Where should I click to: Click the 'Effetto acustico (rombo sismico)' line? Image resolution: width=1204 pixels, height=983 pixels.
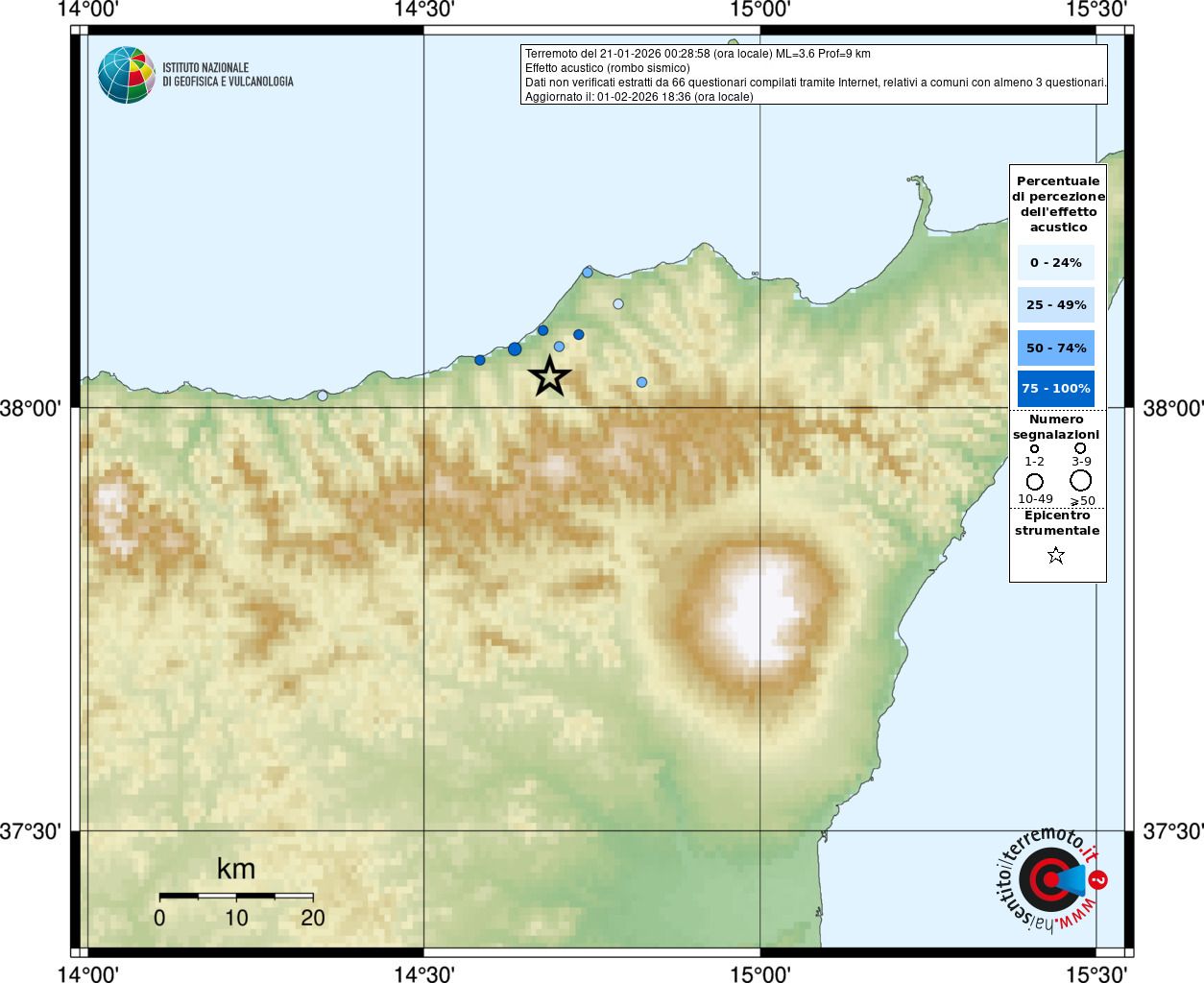[x=608, y=68]
